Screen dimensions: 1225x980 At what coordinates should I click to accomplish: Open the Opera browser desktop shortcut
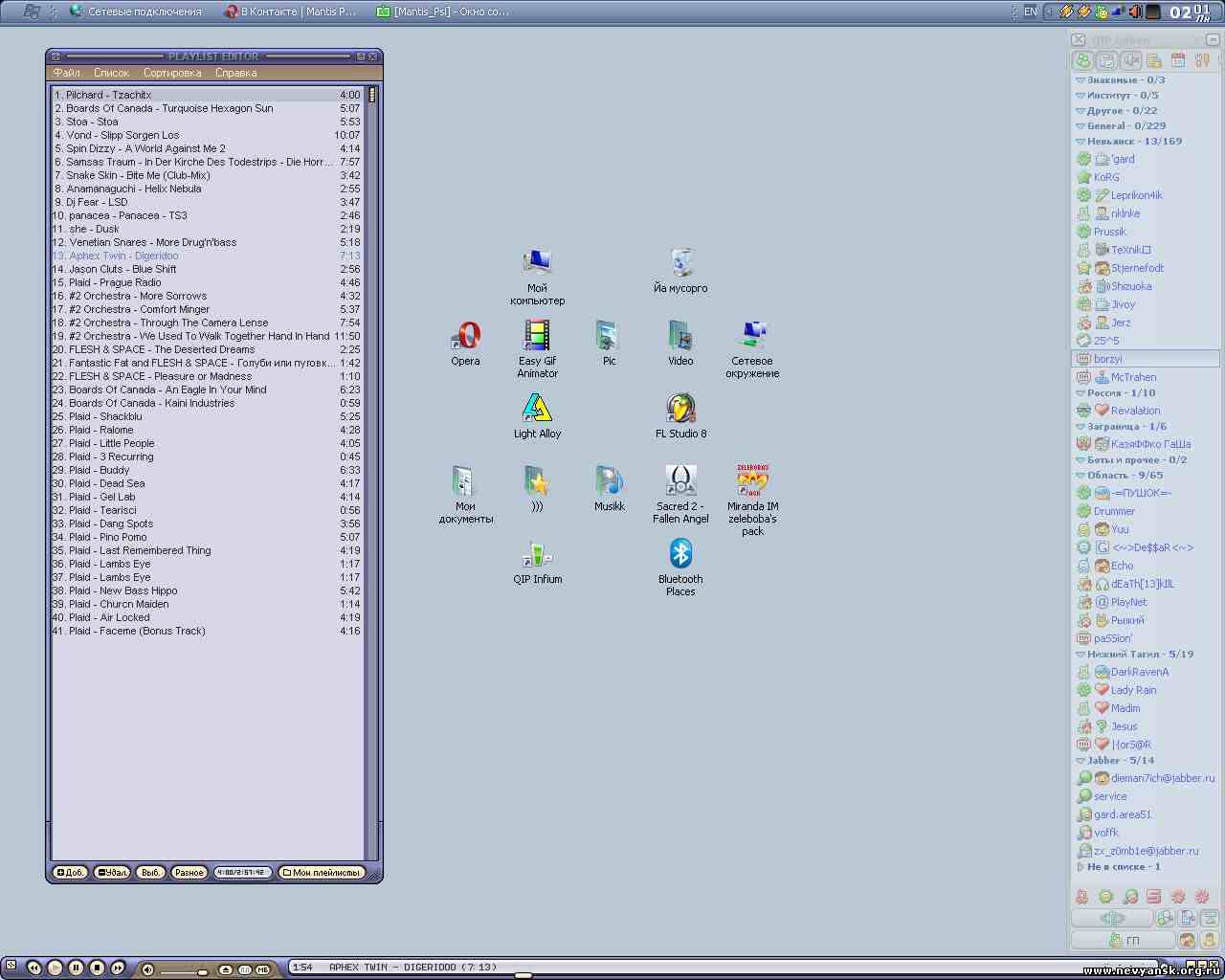click(466, 343)
